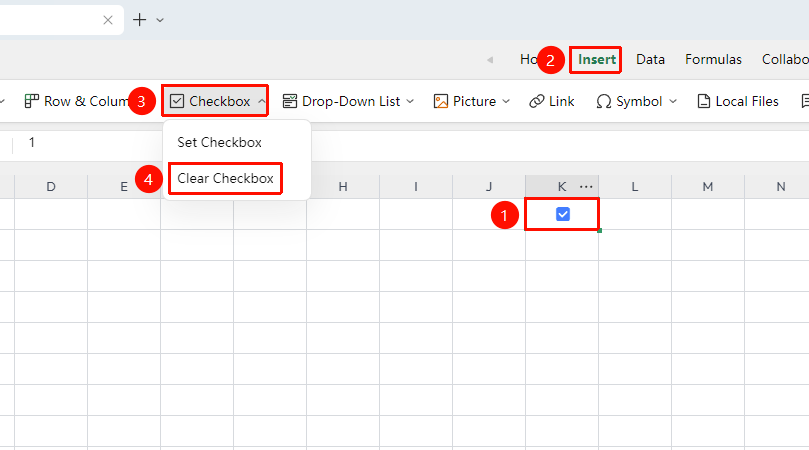Choose Set Checkbox from the menu
This screenshot has width=809, height=450.
pos(219,142)
